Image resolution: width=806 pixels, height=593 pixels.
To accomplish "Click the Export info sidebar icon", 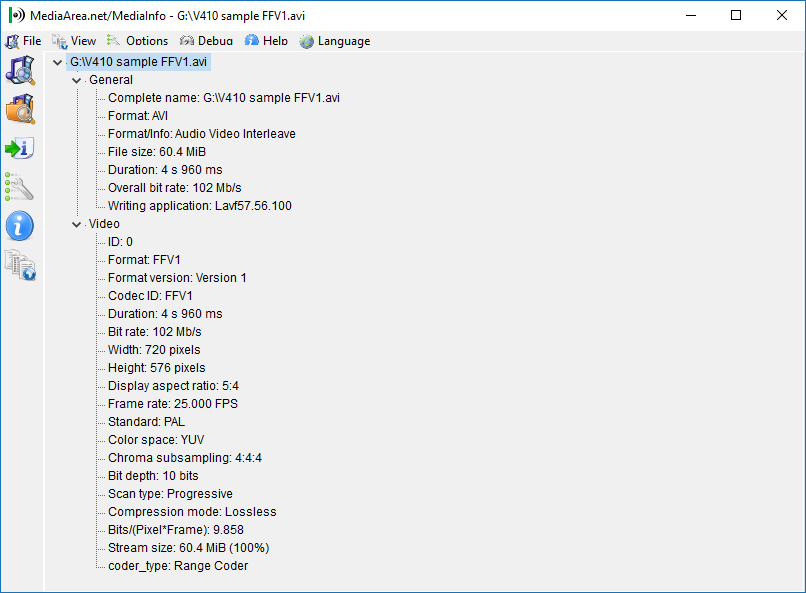I will [20, 148].
